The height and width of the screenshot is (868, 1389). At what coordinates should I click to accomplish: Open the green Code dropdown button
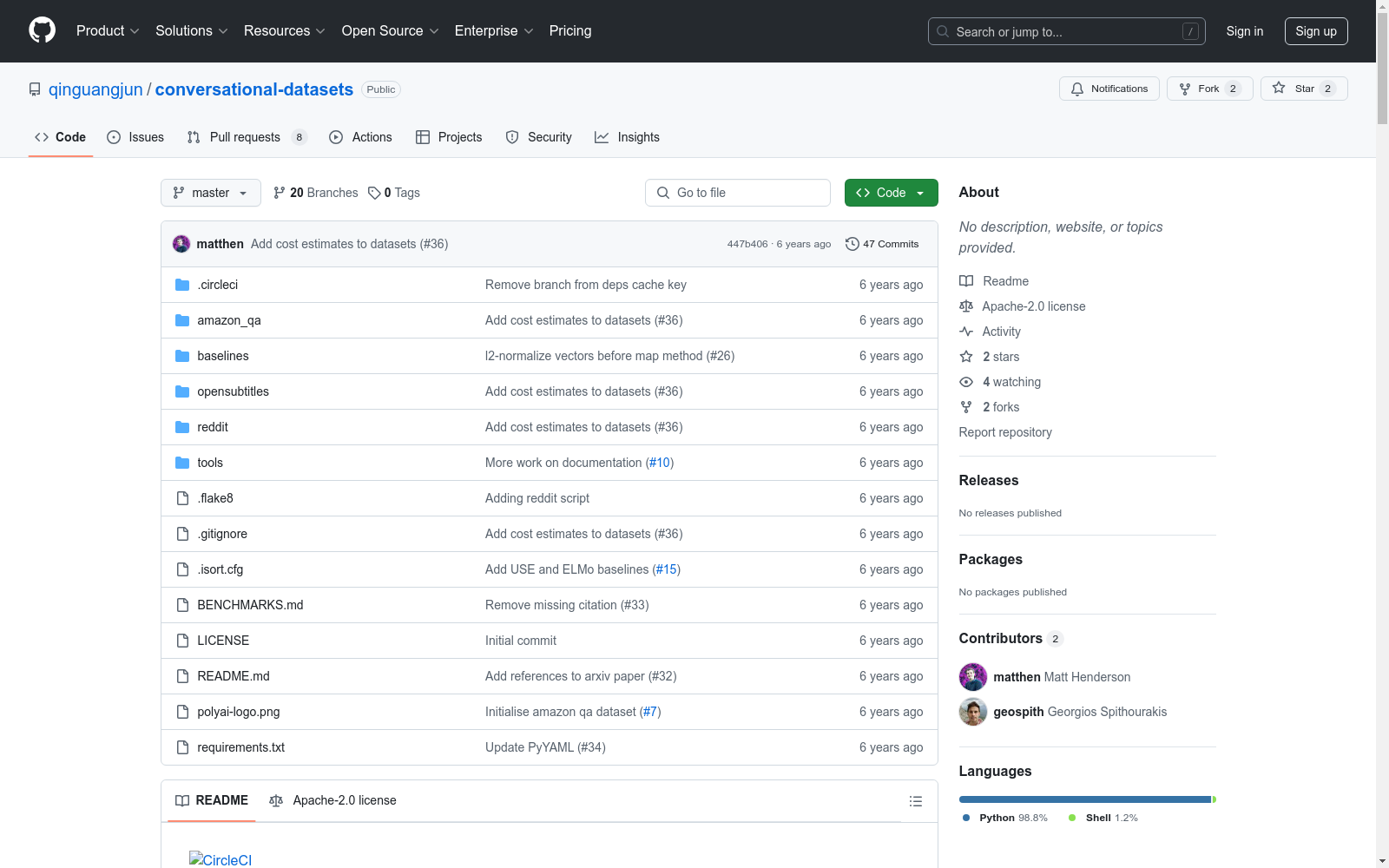point(891,193)
